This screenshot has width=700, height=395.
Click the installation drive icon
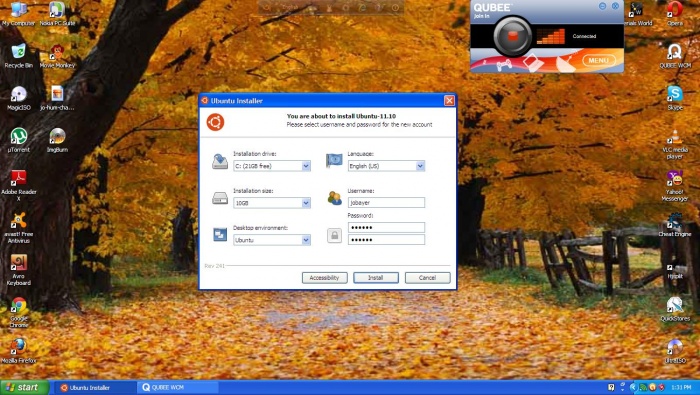click(220, 161)
